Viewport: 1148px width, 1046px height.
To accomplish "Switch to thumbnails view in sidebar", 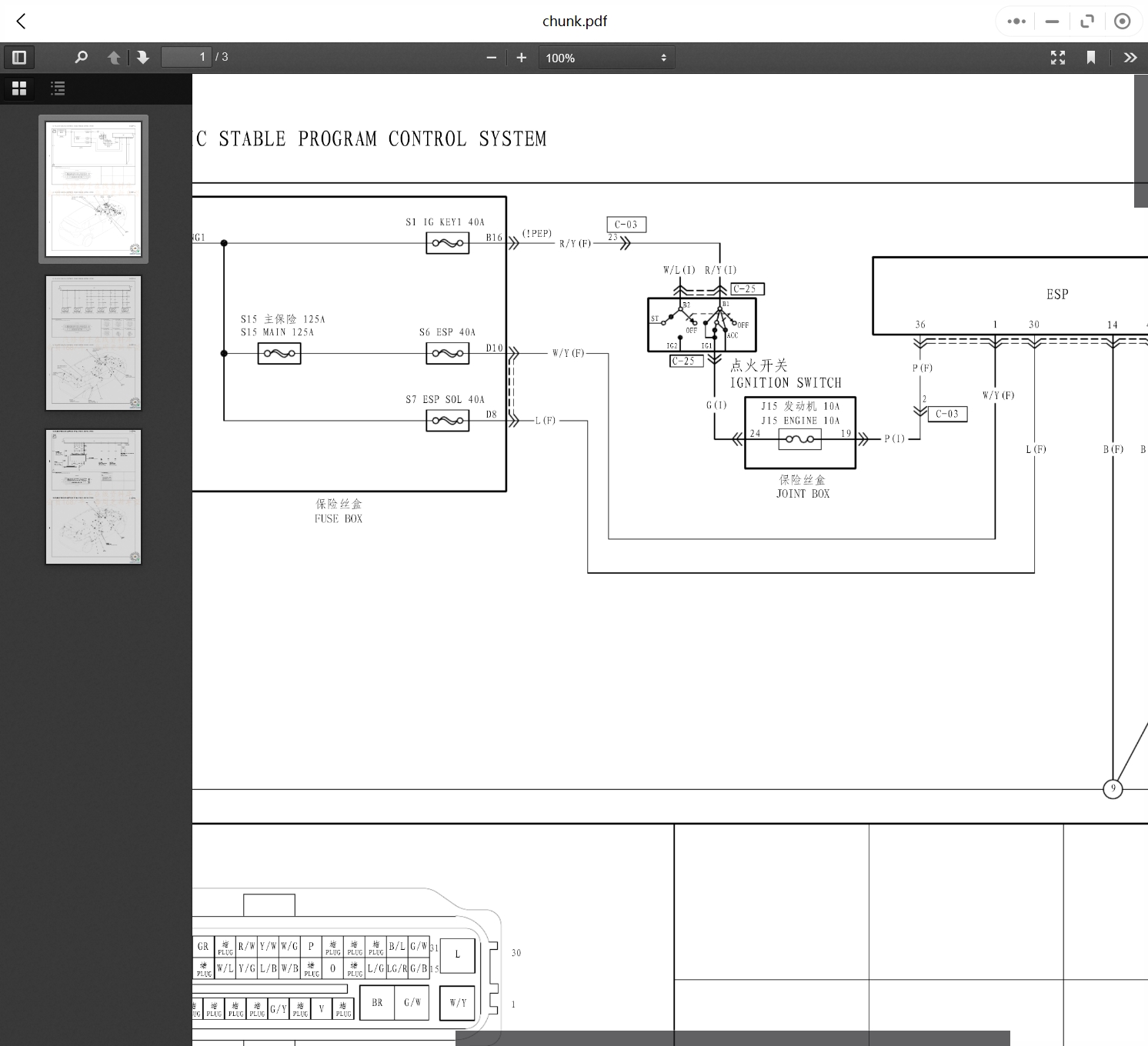I will click(19, 88).
